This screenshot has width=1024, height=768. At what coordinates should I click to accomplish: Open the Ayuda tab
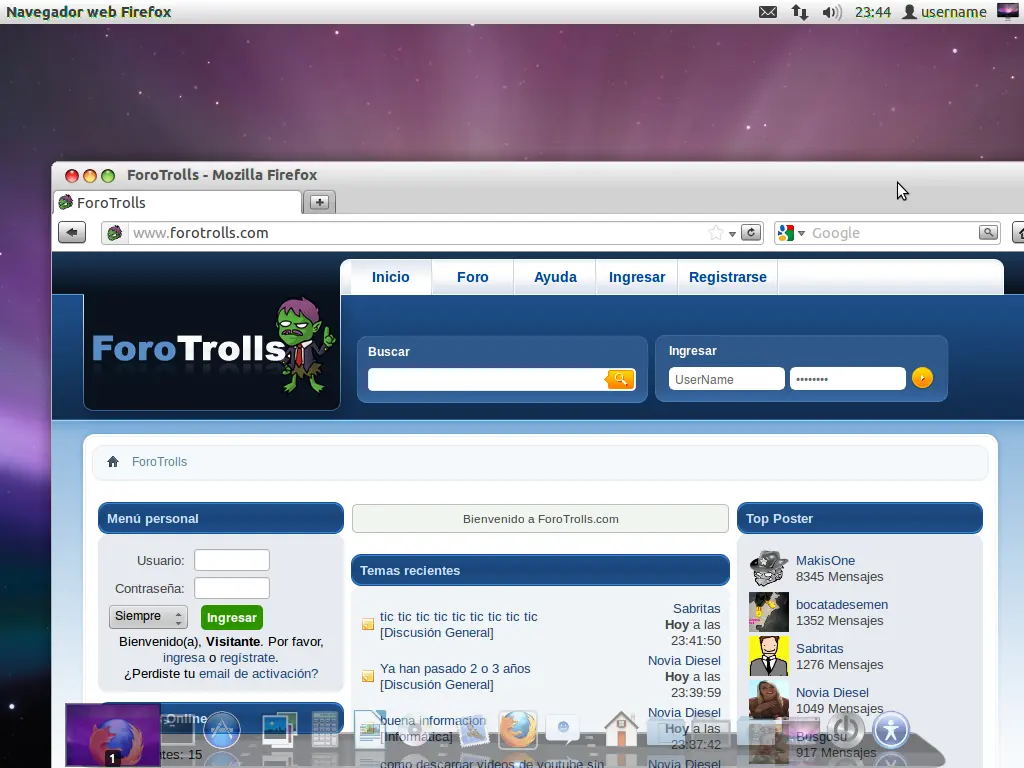[555, 277]
